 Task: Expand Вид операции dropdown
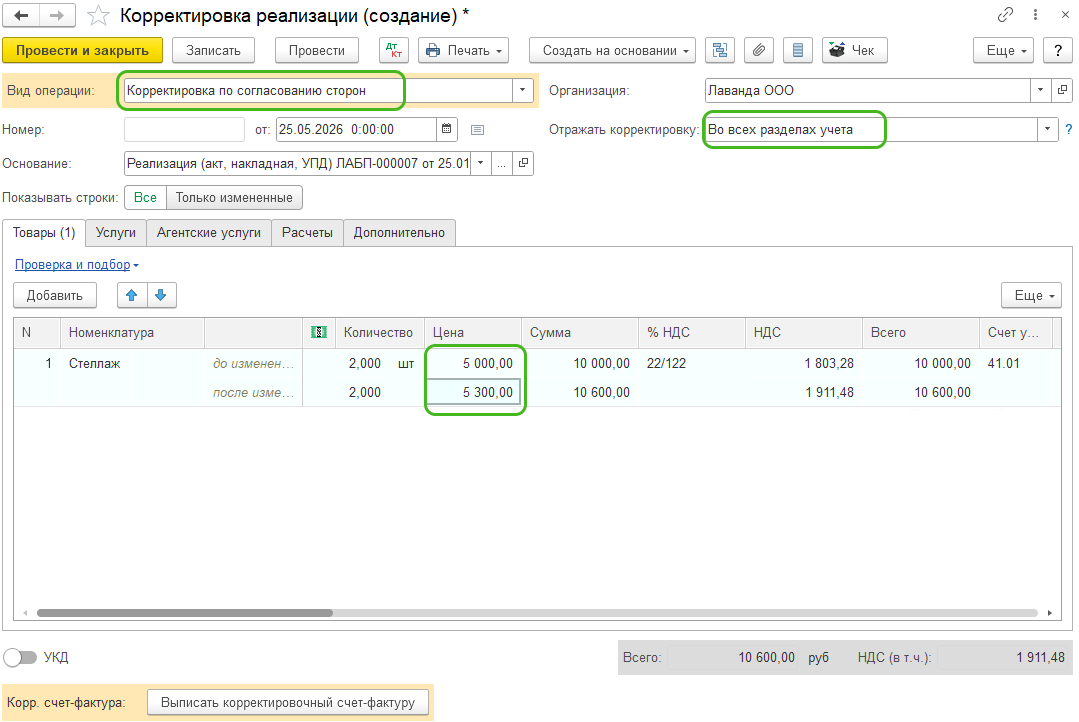click(x=522, y=90)
